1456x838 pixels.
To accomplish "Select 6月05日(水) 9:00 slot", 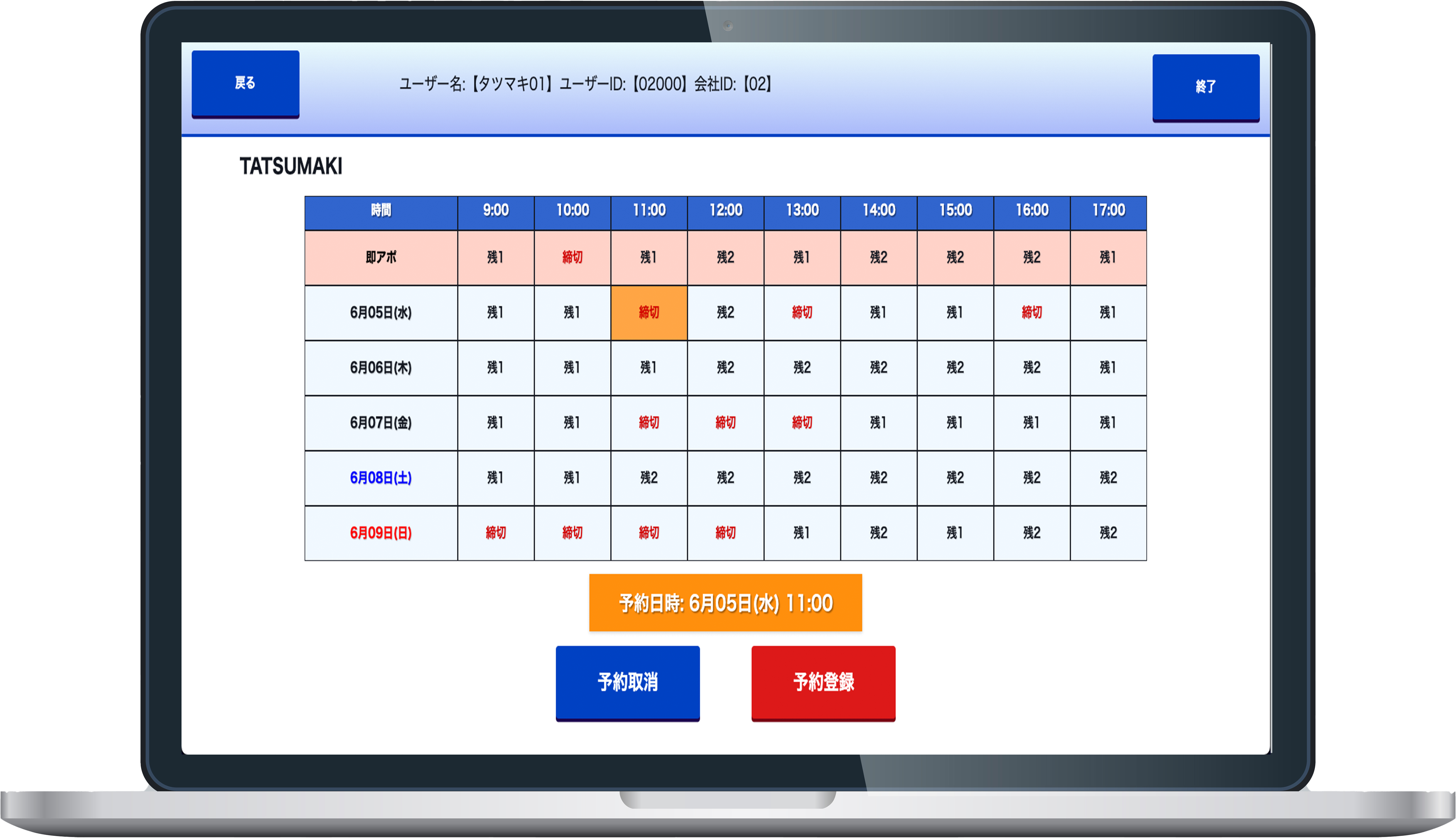I will click(495, 312).
